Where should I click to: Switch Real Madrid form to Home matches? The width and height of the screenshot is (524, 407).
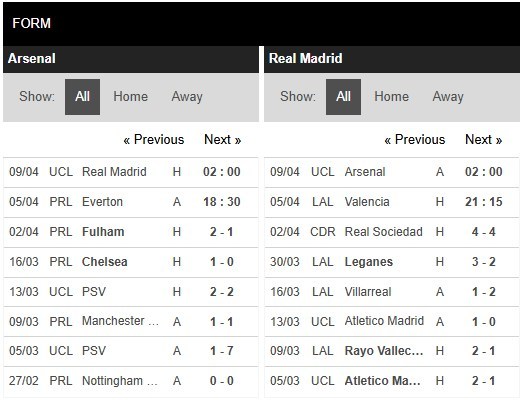coord(391,97)
